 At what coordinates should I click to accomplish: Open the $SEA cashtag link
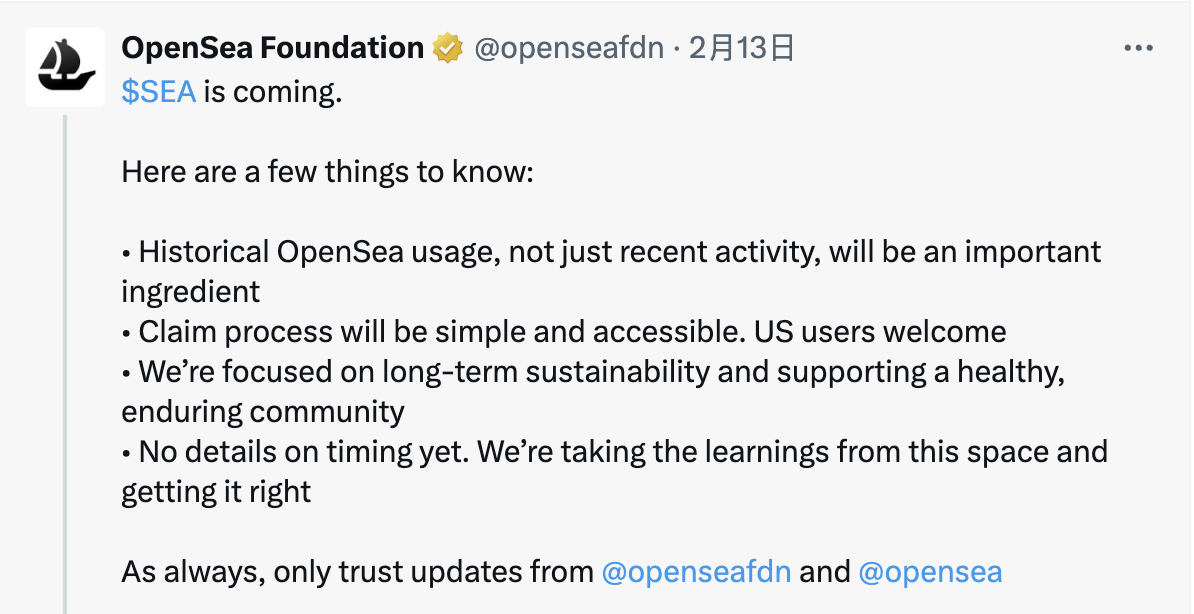click(x=158, y=92)
